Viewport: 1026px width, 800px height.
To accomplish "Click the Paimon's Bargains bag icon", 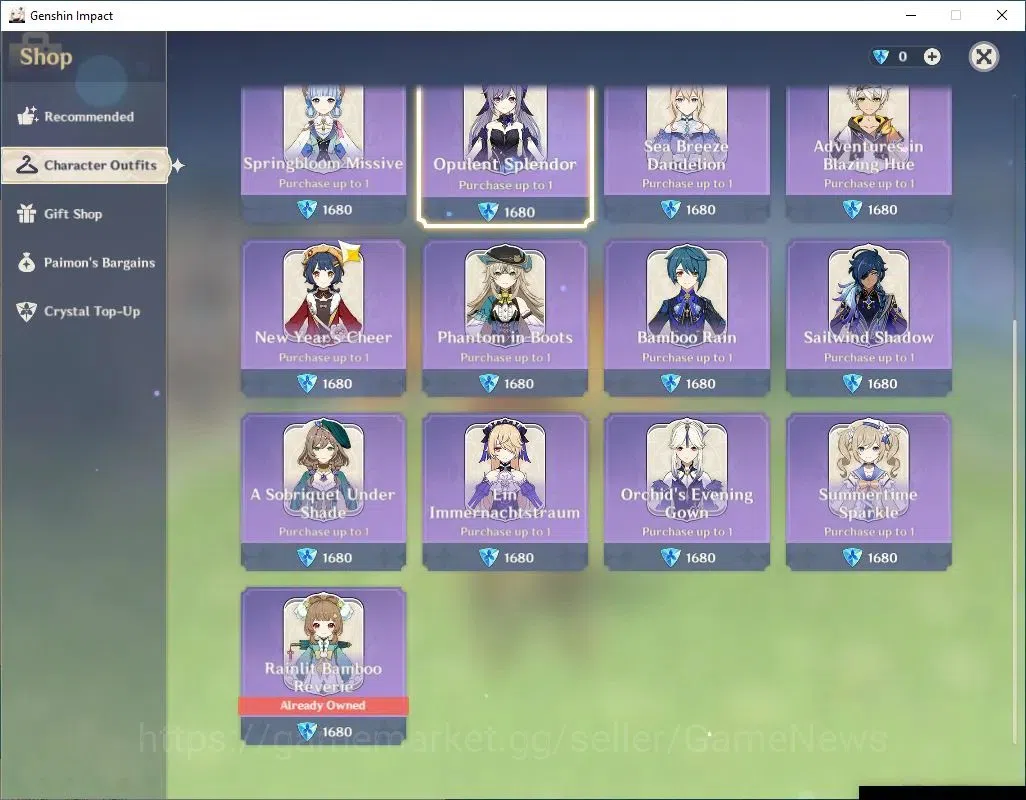I will click(x=27, y=262).
